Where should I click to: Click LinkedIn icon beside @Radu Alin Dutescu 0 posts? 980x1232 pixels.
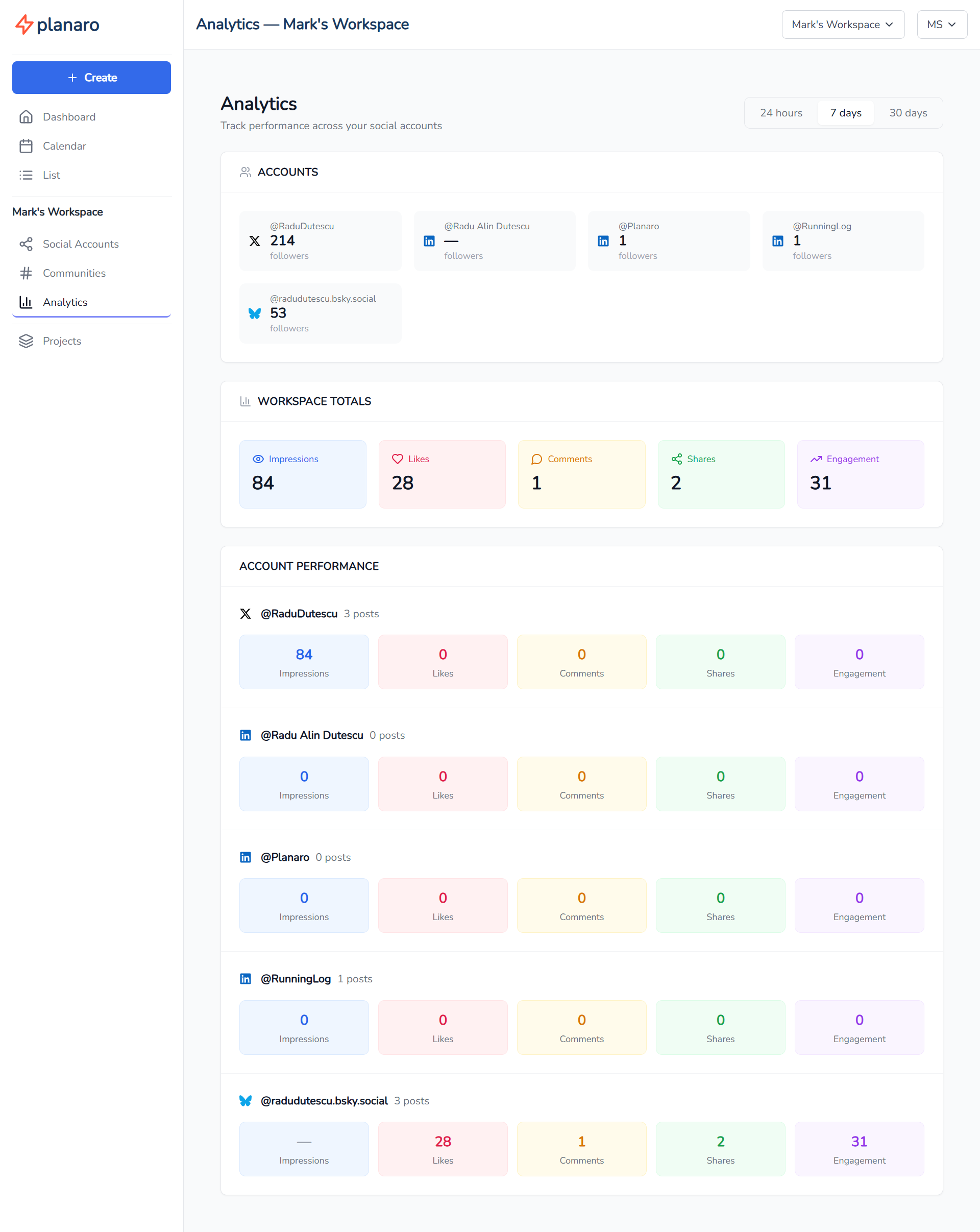click(246, 735)
